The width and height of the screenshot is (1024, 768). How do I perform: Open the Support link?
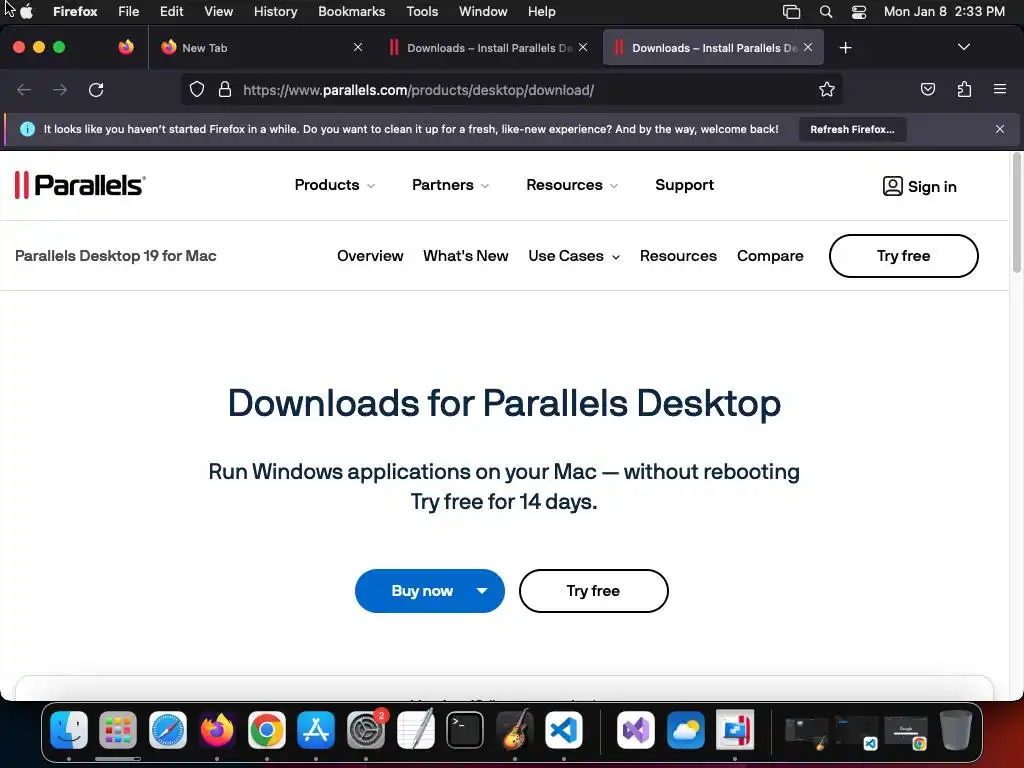(684, 185)
